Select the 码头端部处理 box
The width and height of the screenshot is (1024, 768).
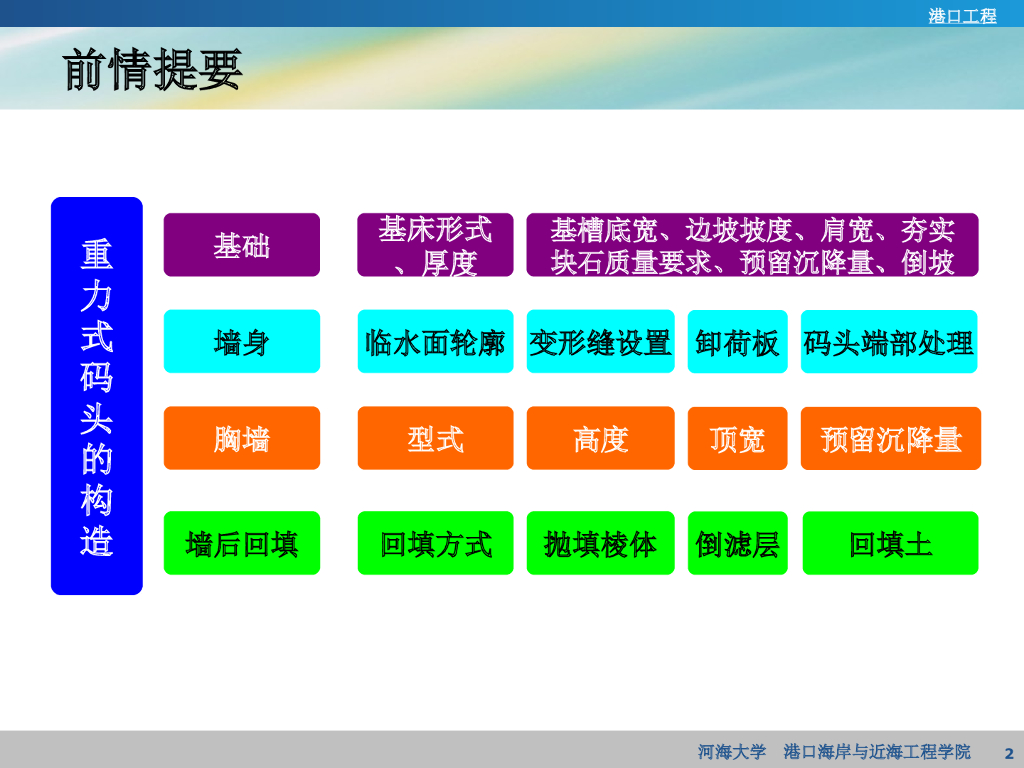coord(889,342)
